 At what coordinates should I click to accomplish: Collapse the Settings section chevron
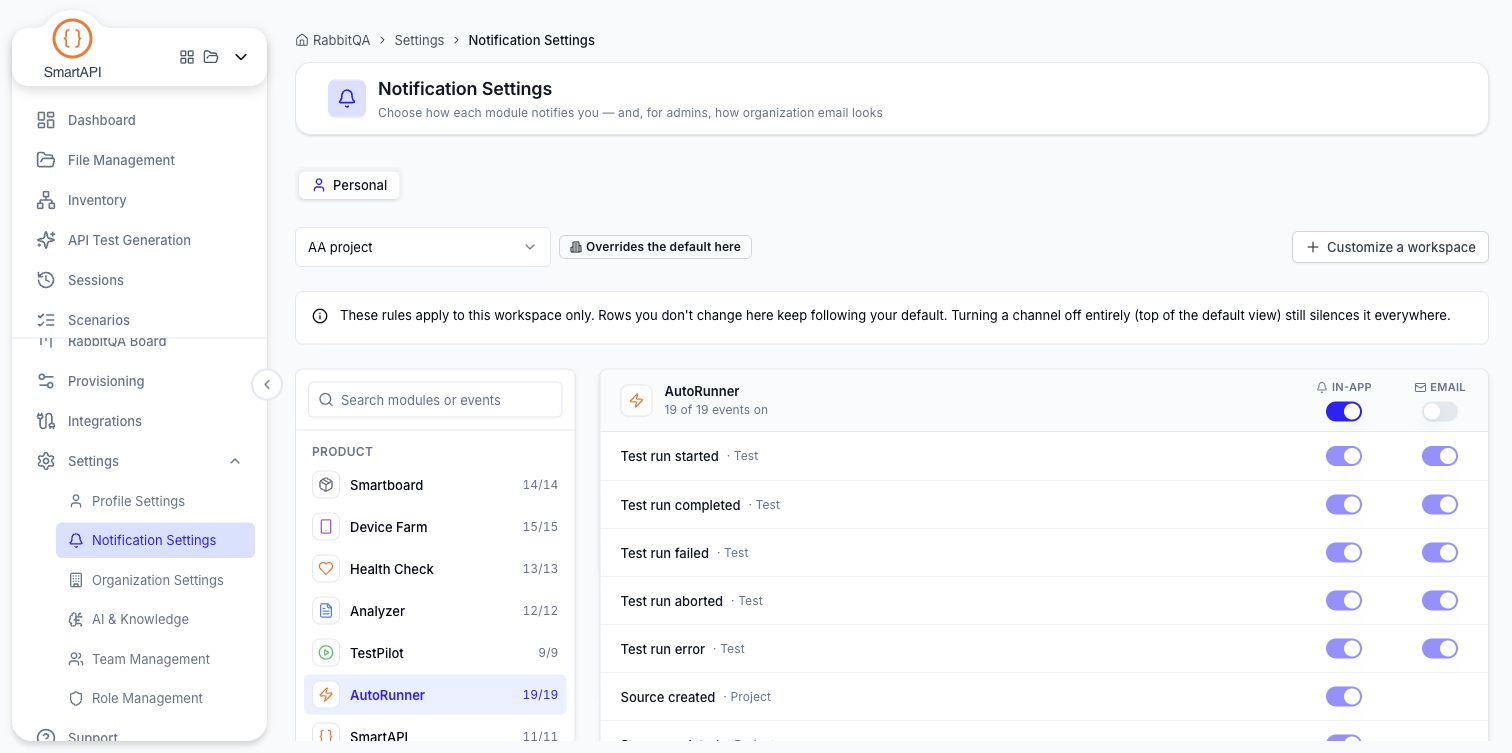tap(235, 461)
